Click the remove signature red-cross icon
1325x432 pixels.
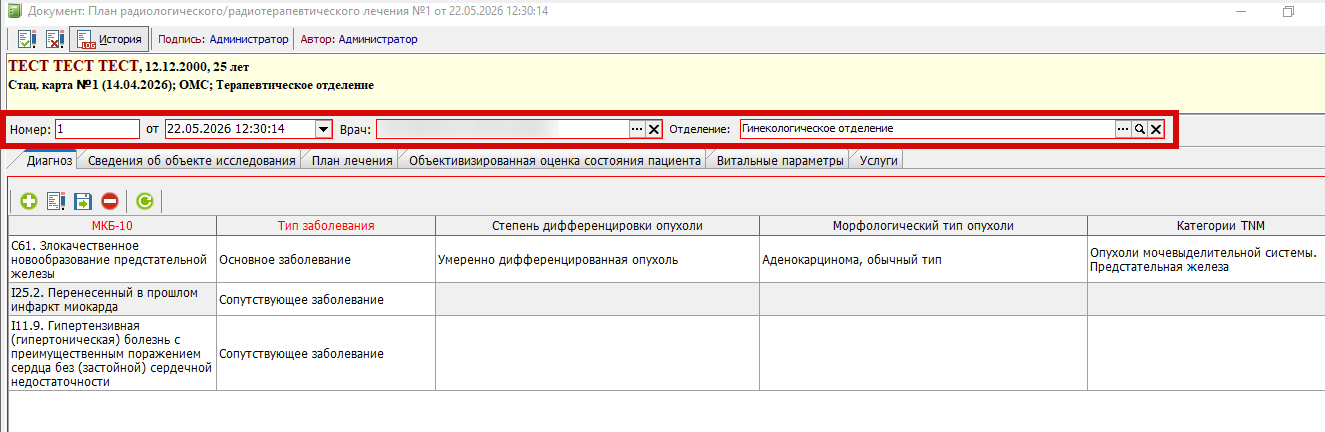tap(54, 40)
